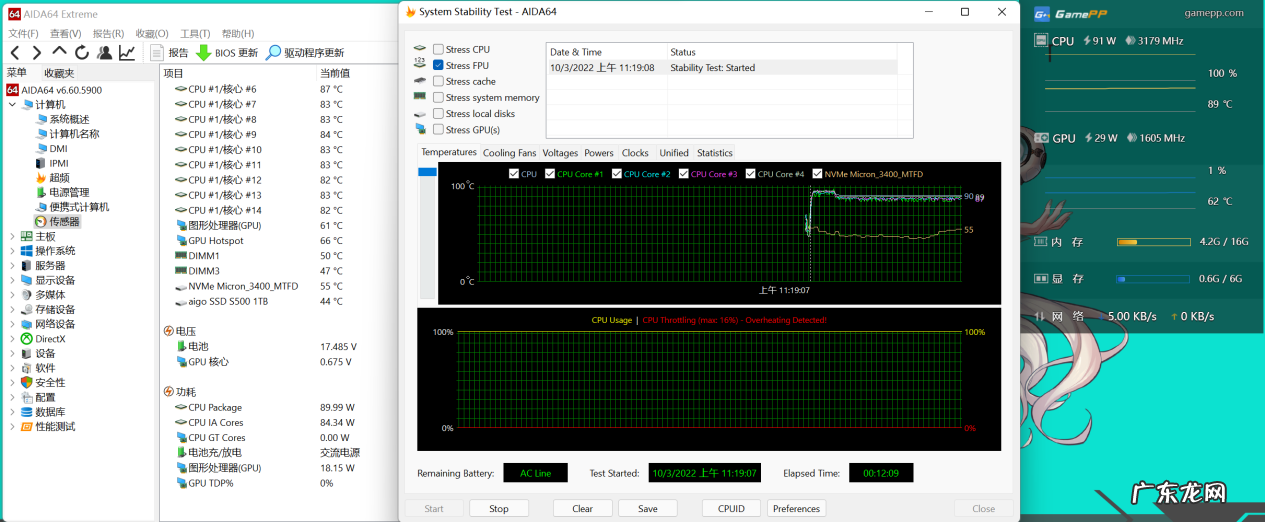The width and height of the screenshot is (1265, 522).
Task: Expand the 主板 tree node
Action: [x=13, y=237]
